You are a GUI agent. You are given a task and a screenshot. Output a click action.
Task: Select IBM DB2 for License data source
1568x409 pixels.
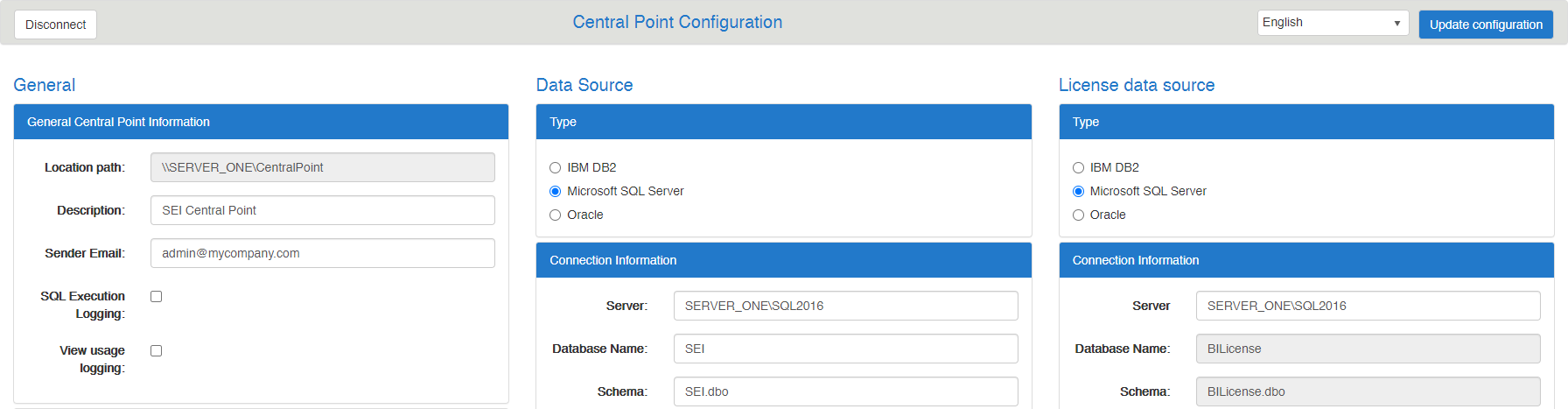1078,168
